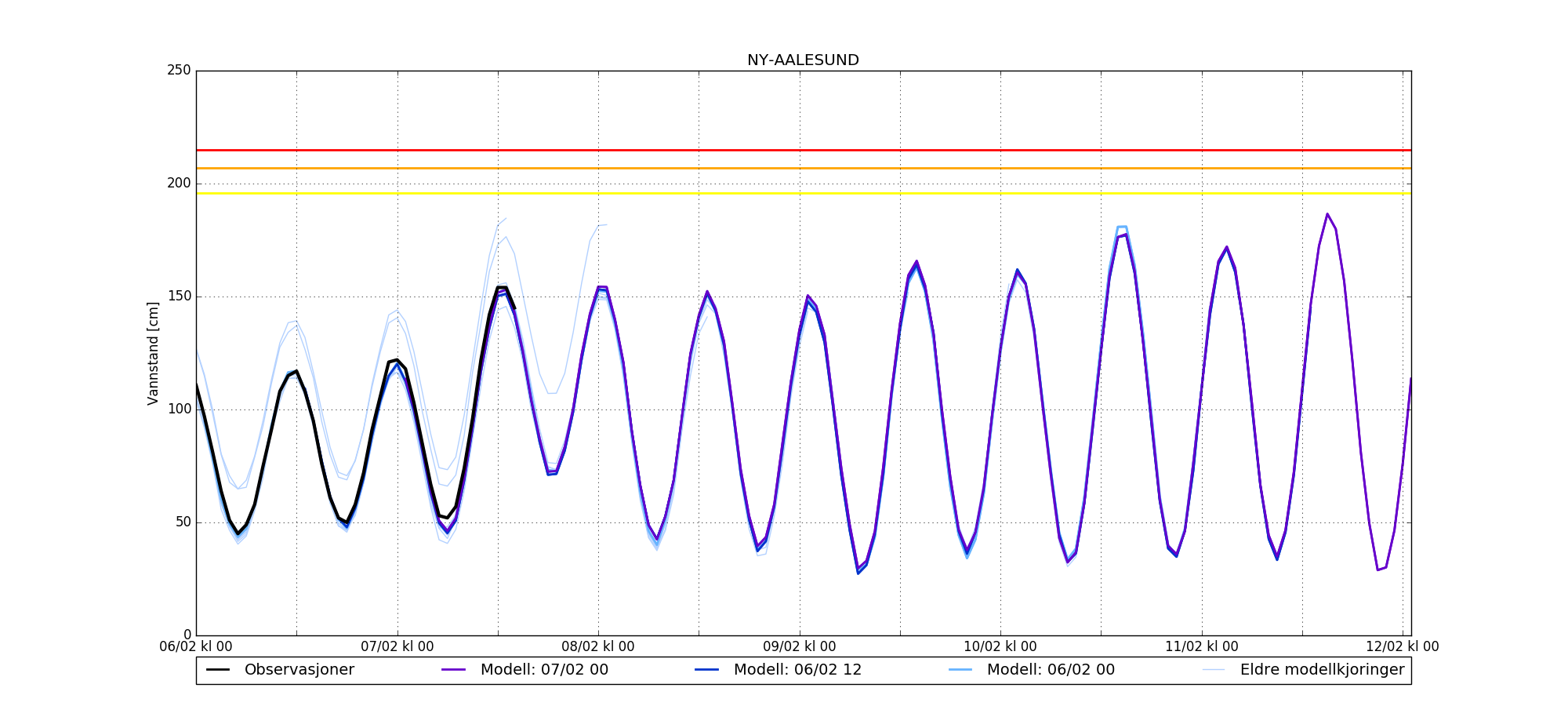Select the black Observasjoner legend line sample
Image resolution: width=1568 pixels, height=706 pixels.
coord(218,670)
